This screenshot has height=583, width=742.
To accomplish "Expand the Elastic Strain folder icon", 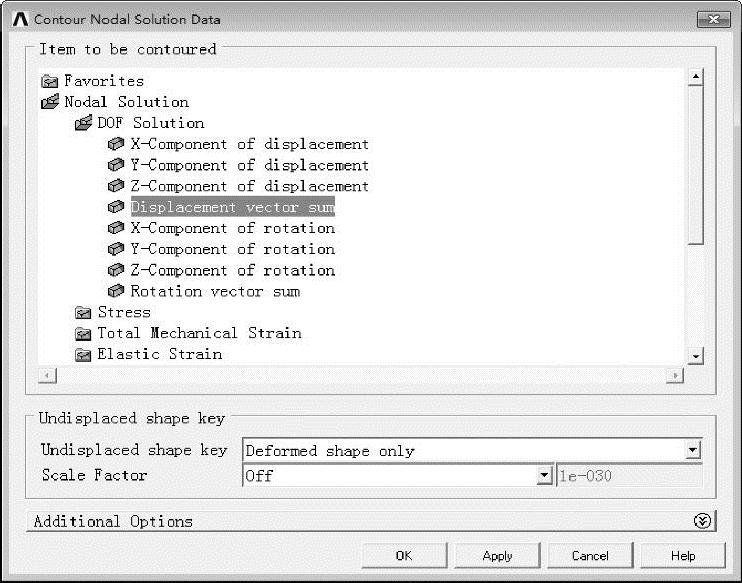I will (83, 354).
